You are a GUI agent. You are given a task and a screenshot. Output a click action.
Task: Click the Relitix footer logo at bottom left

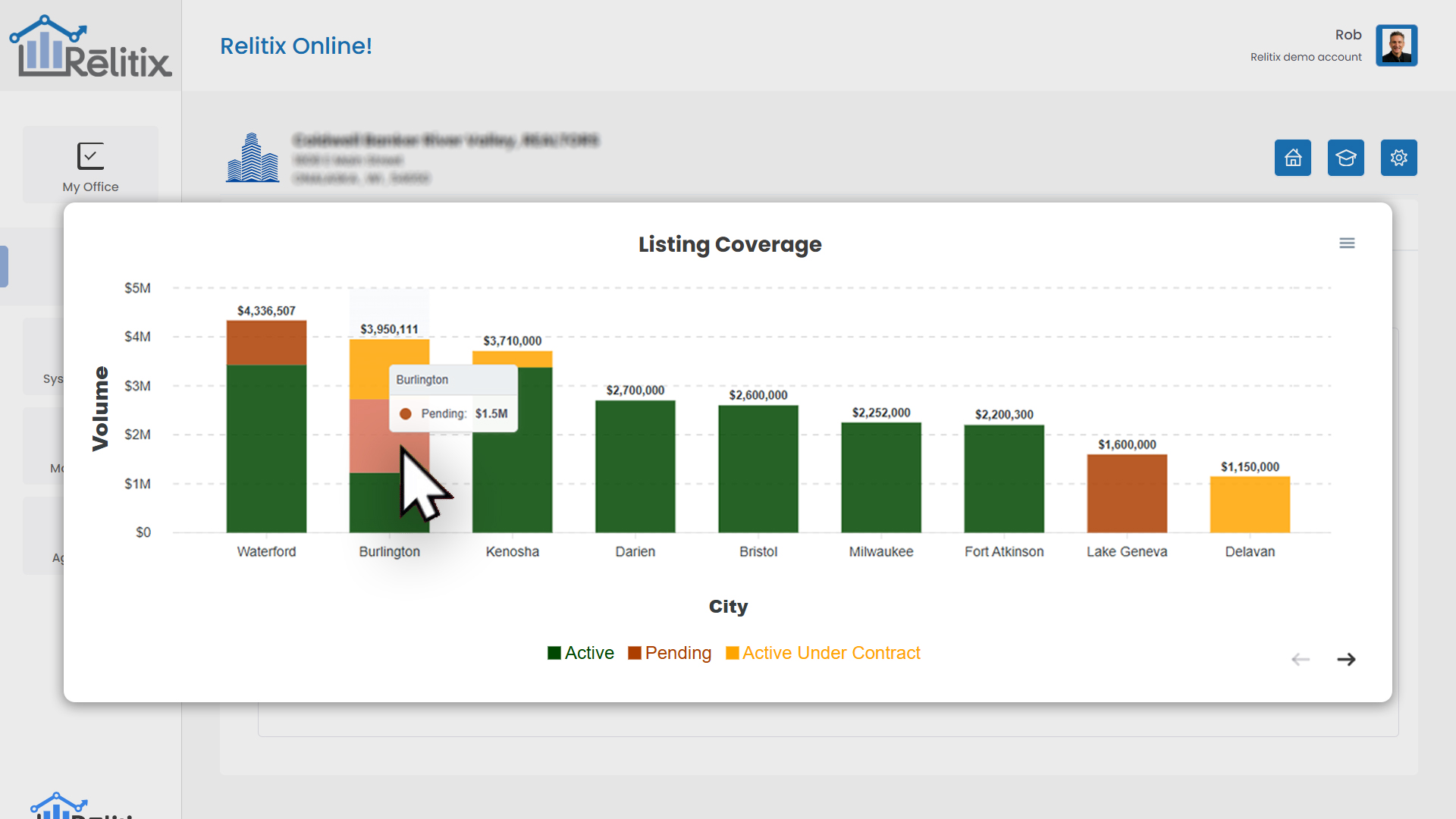tap(61, 805)
